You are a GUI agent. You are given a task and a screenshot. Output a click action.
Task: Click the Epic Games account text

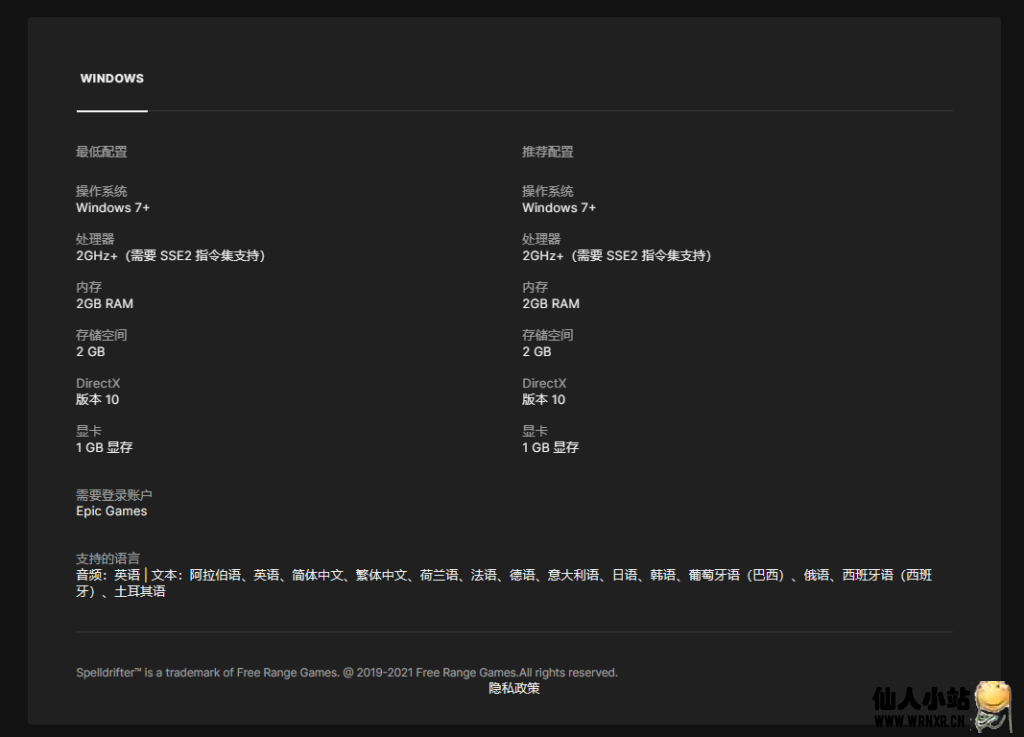point(111,511)
